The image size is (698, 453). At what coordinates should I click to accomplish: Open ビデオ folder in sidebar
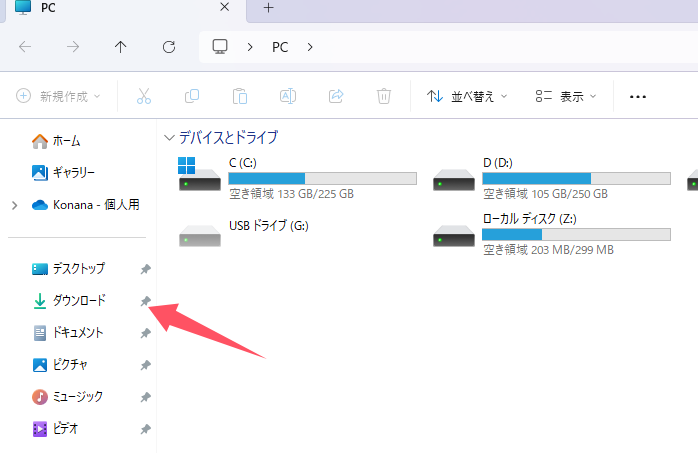coord(55,429)
